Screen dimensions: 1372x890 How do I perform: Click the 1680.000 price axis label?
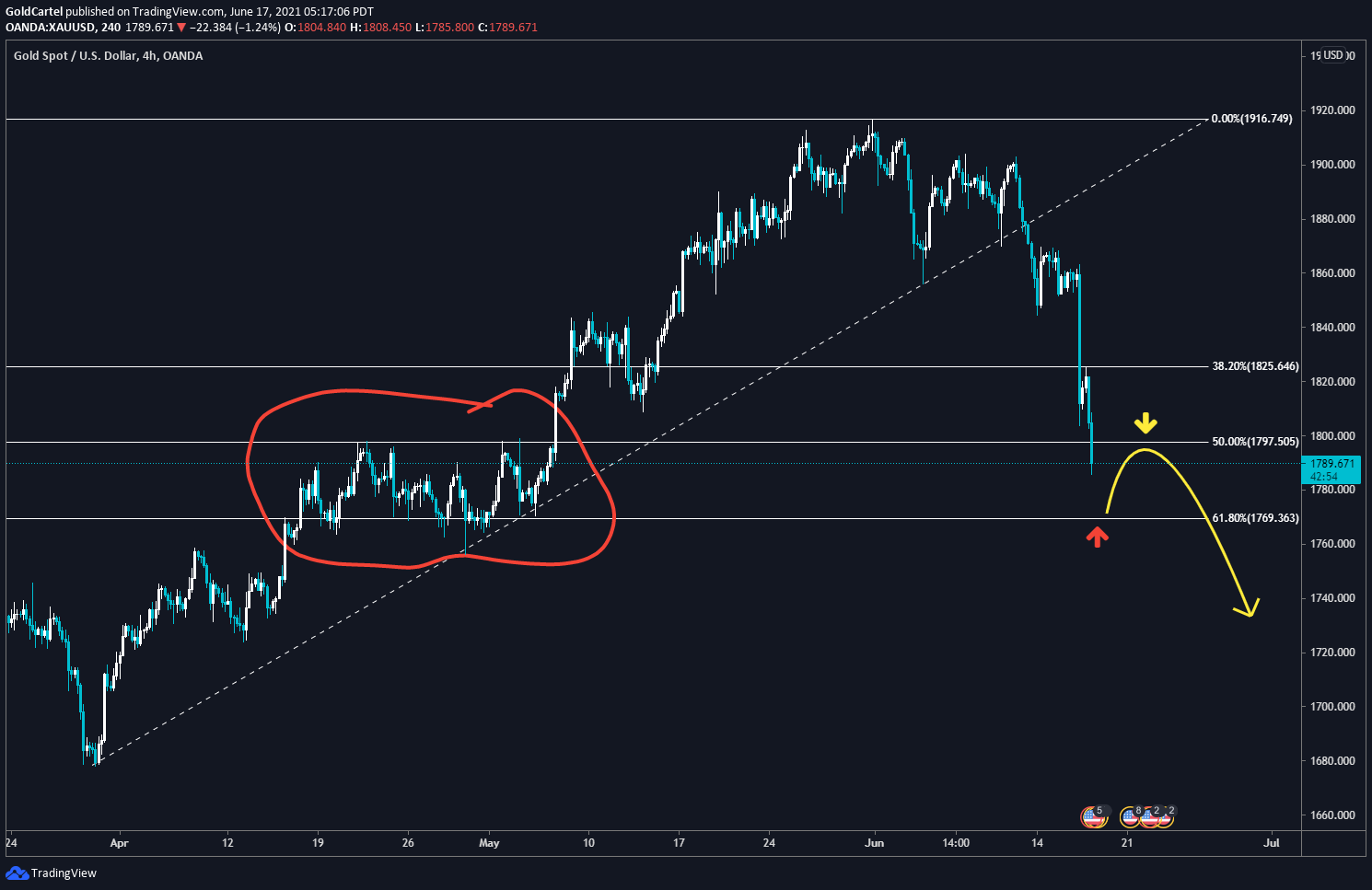[1332, 761]
